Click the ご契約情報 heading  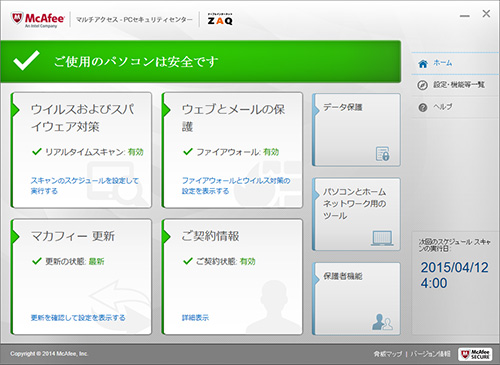click(210, 236)
